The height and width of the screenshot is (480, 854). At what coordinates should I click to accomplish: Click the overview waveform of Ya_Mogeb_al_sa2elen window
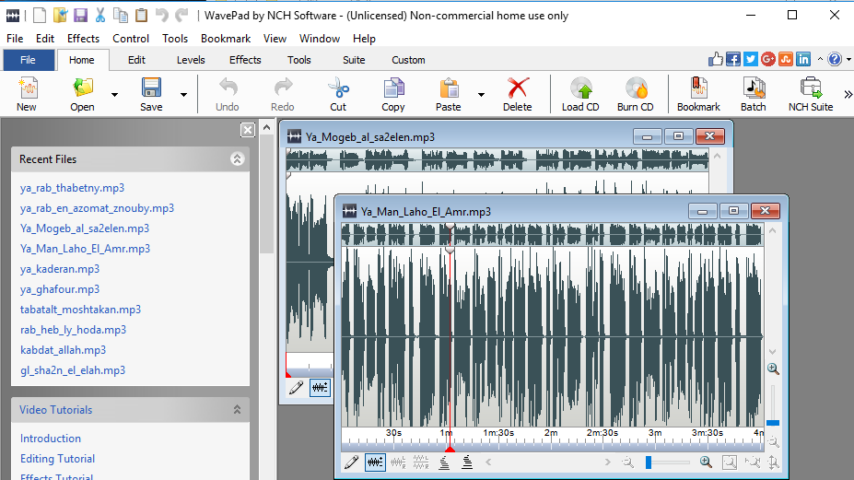[497, 160]
